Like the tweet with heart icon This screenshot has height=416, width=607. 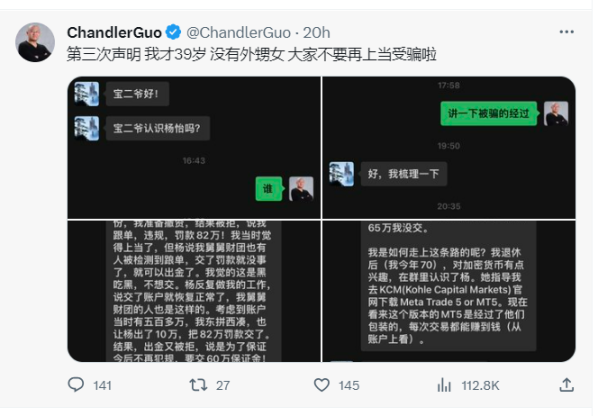click(x=322, y=385)
